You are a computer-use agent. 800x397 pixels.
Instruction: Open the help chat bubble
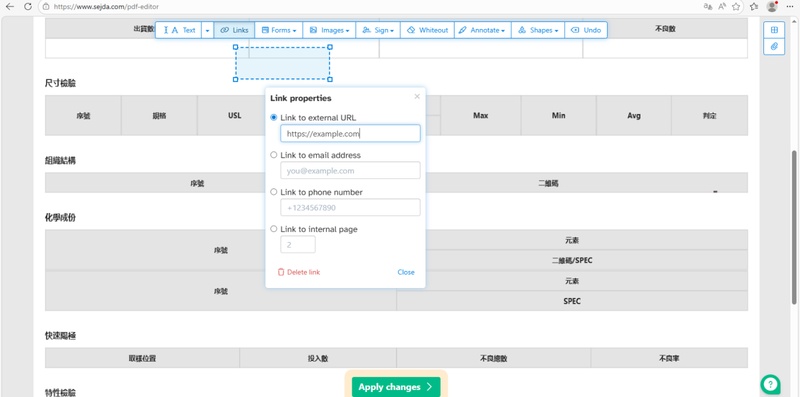770,384
